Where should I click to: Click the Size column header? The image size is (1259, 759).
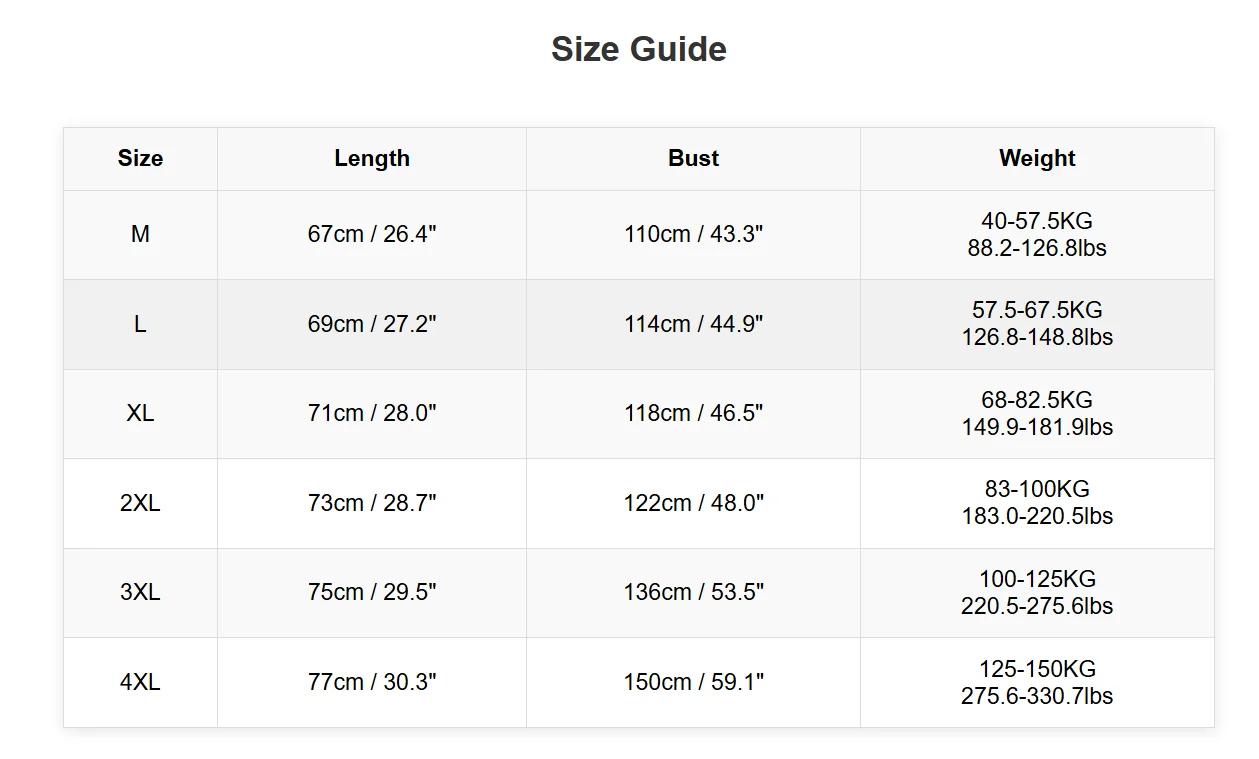[x=140, y=158]
